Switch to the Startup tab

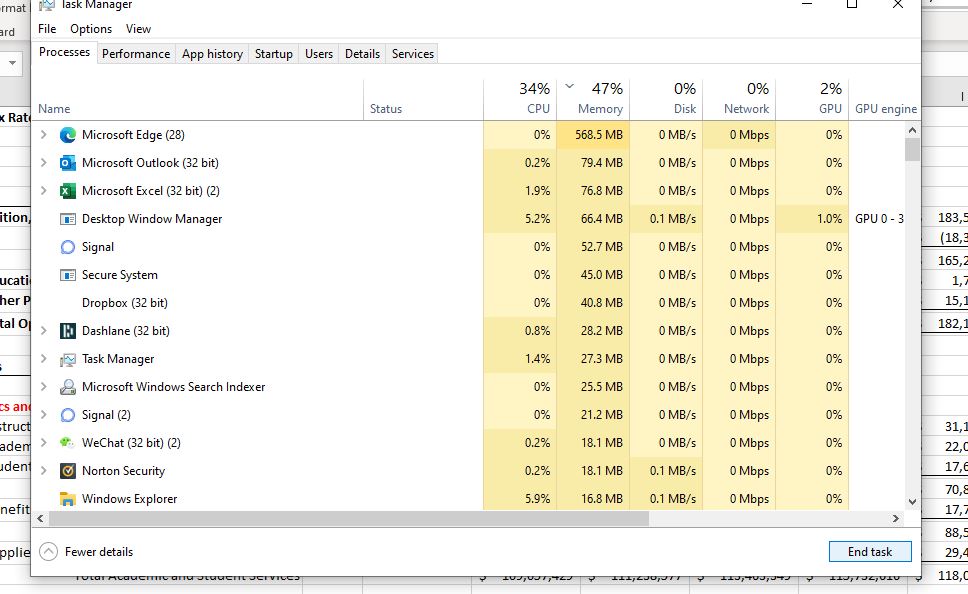[273, 54]
